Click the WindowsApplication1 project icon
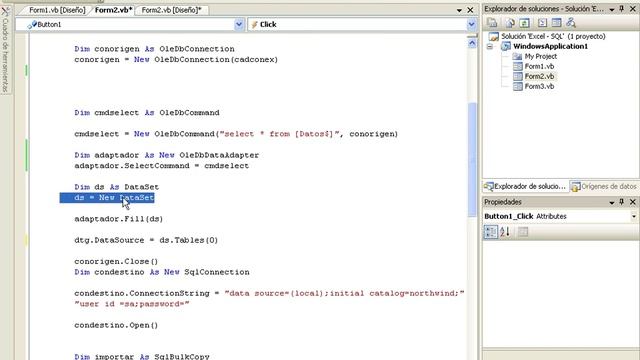 pyautogui.click(x=506, y=46)
